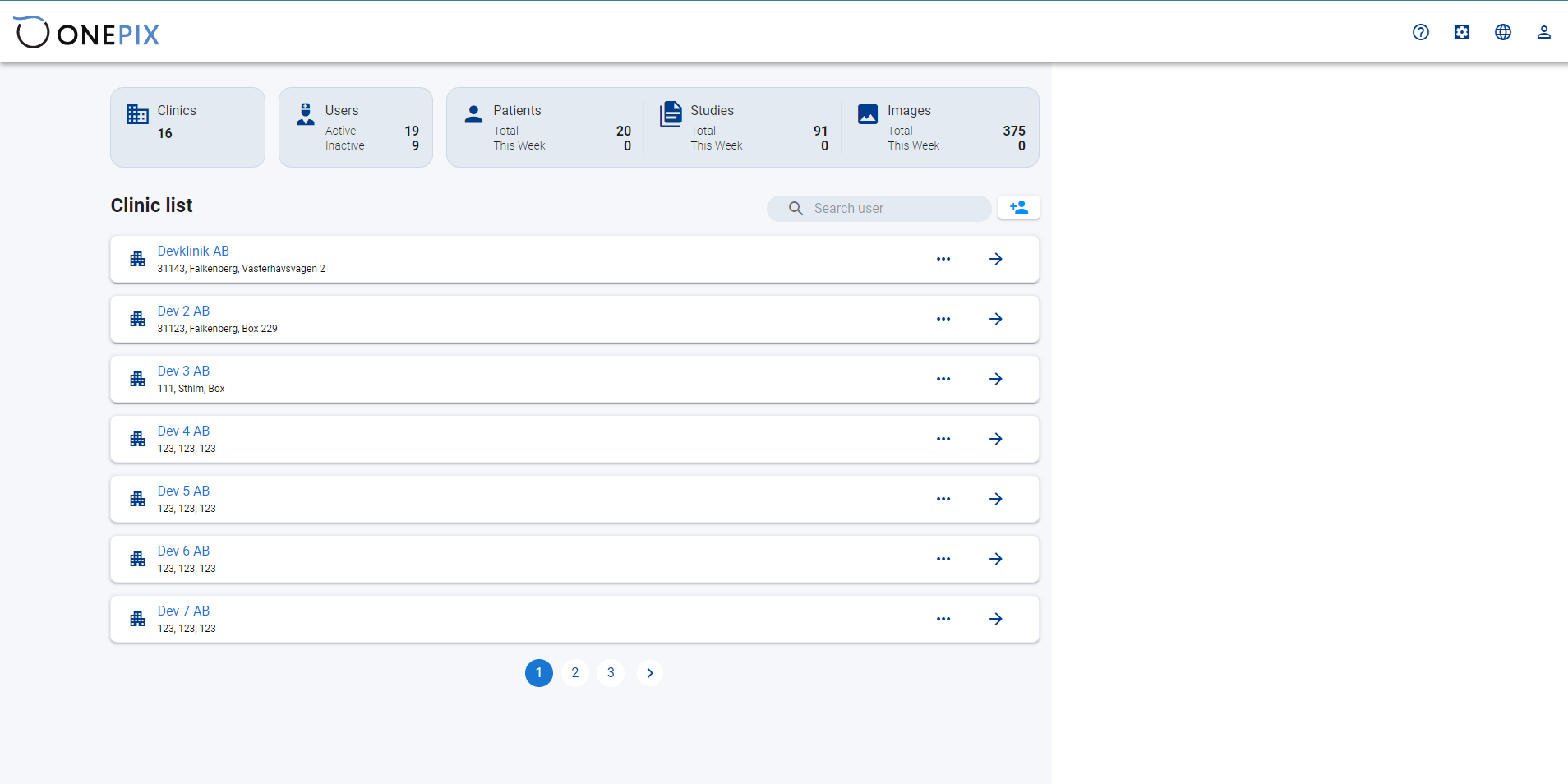Viewport: 1568px width, 784px height.
Task: Click the Dev 2 AB clinic link
Action: [x=183, y=311]
